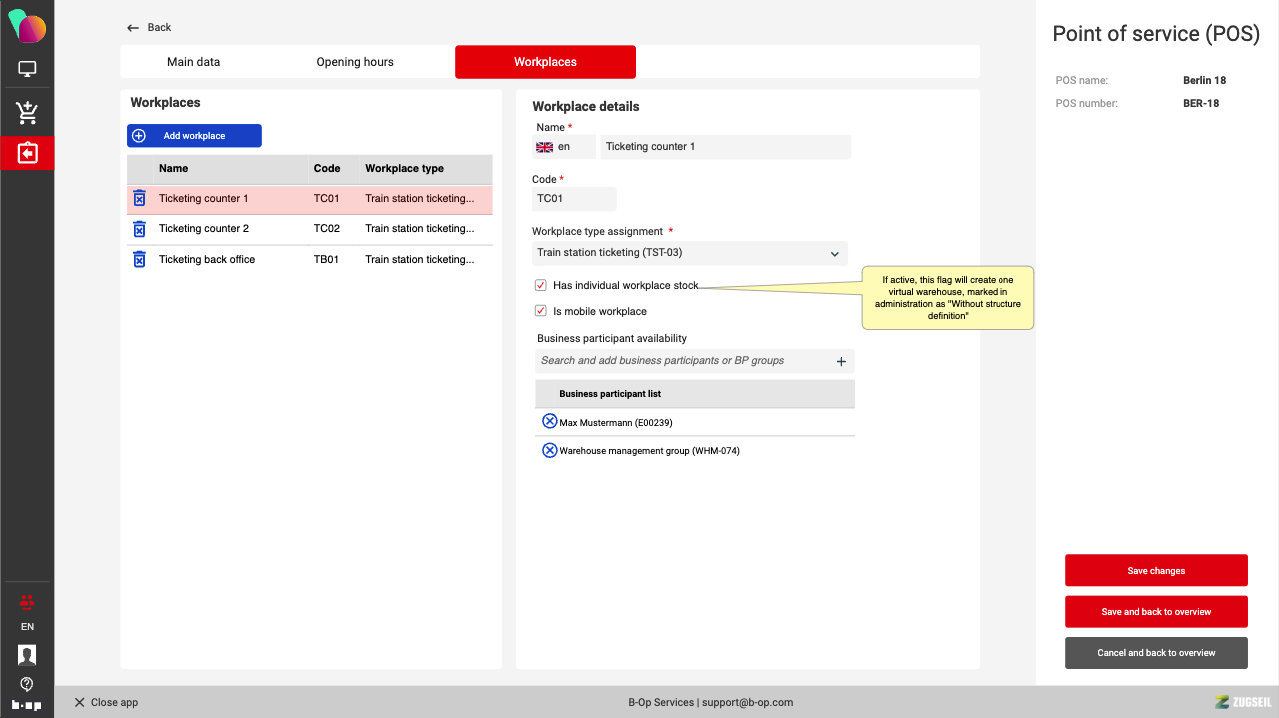Remove Max Mustermann from participant list

point(549,422)
